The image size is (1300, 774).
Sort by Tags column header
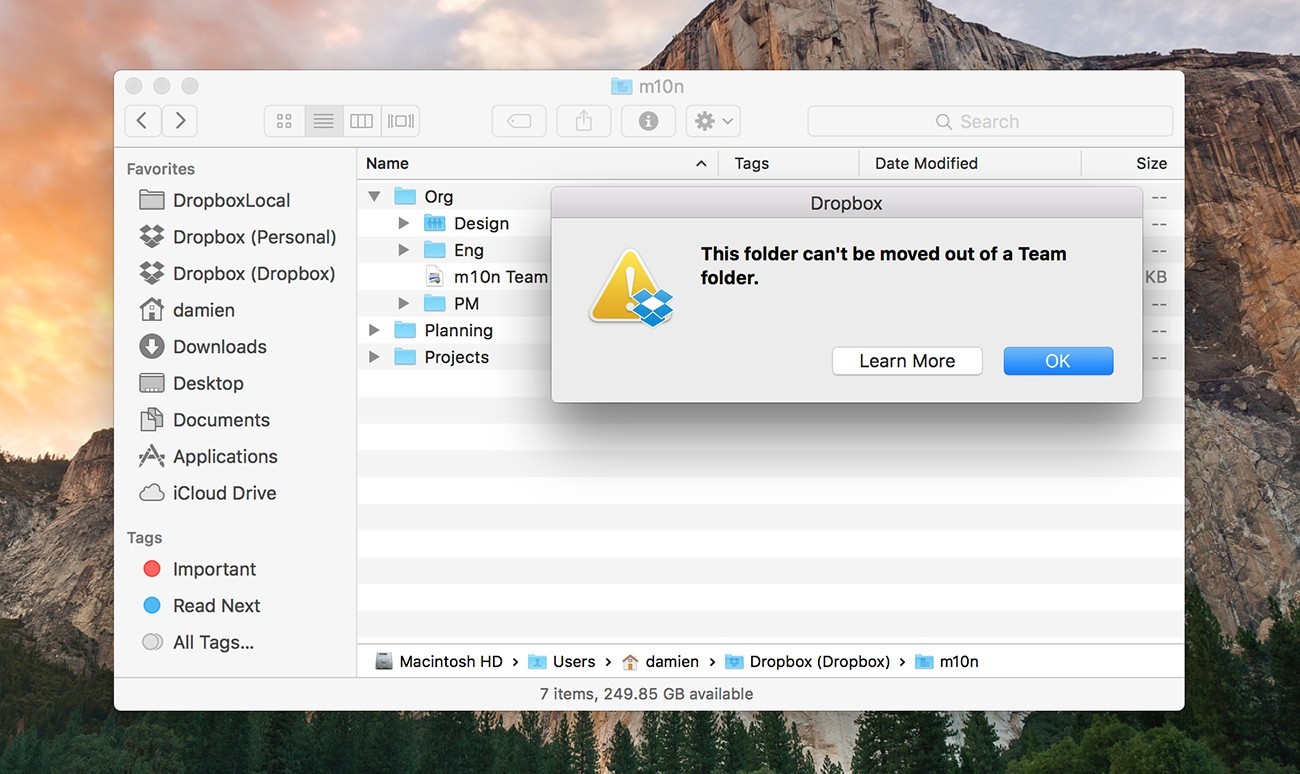click(x=788, y=163)
